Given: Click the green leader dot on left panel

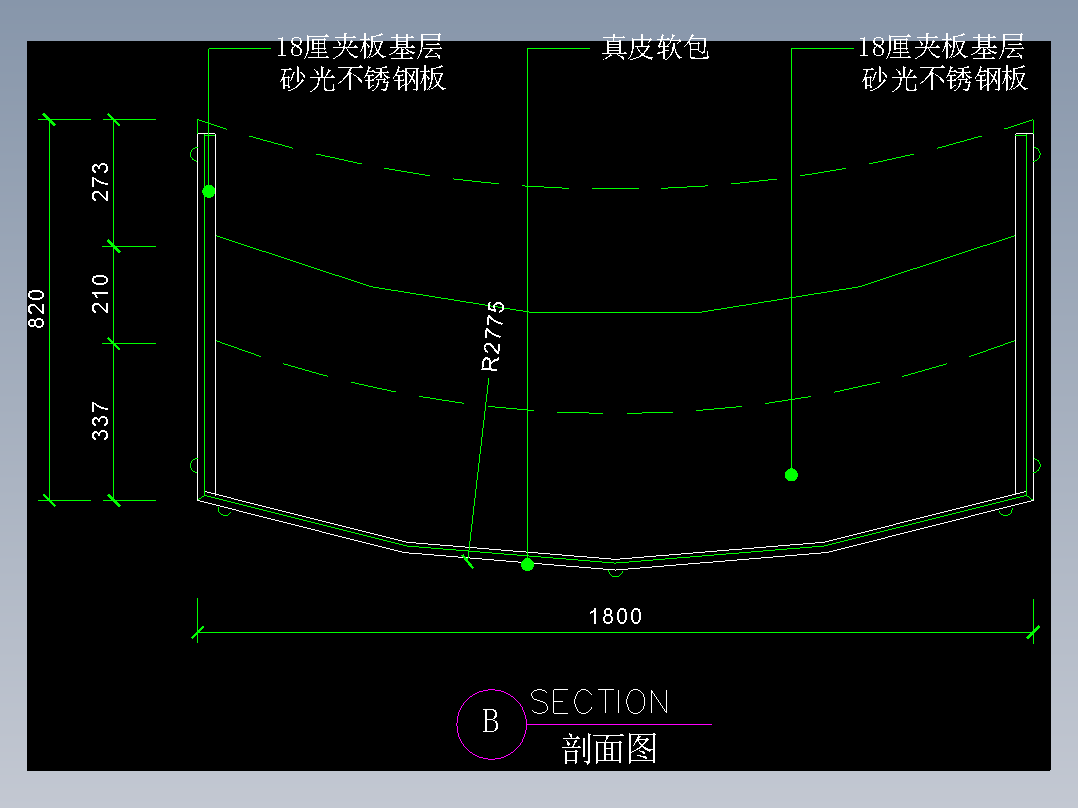Looking at the screenshot, I should (x=209, y=192).
